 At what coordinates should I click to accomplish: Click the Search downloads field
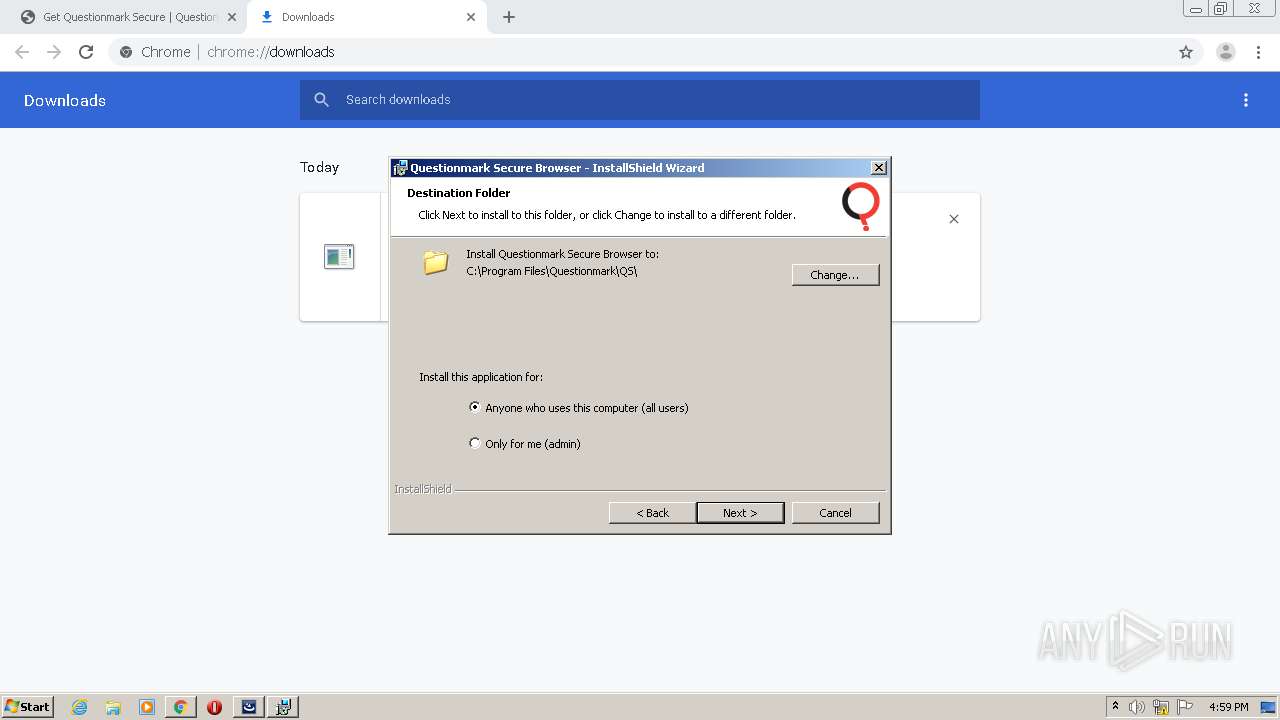point(640,100)
